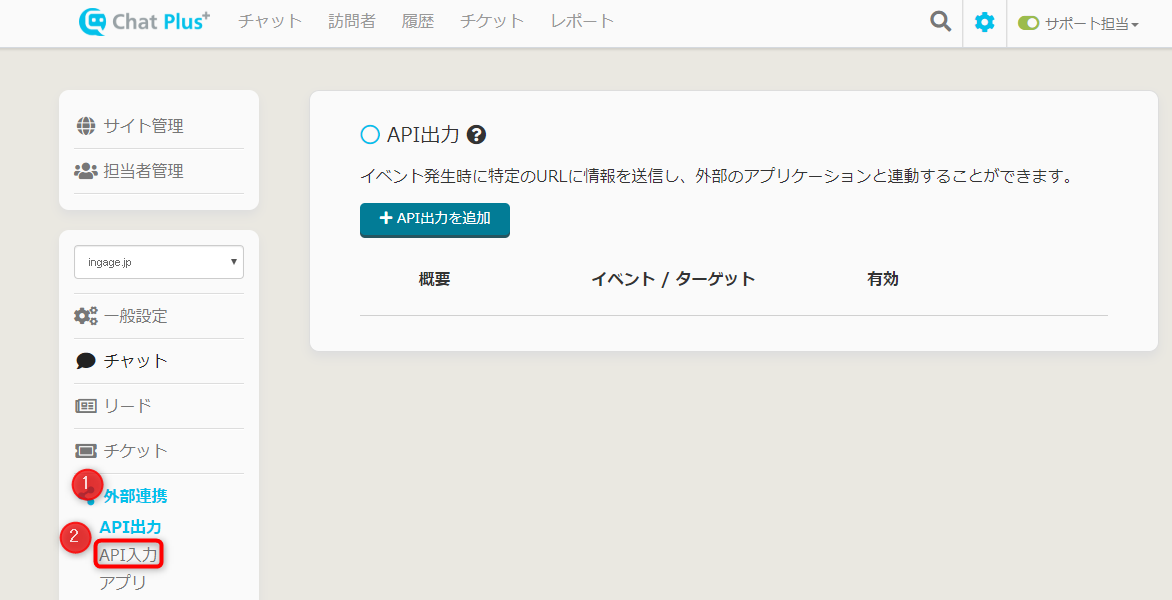Viewport: 1172px width, 600px height.
Task: Open the 訪問者 menu item
Action: pos(352,21)
